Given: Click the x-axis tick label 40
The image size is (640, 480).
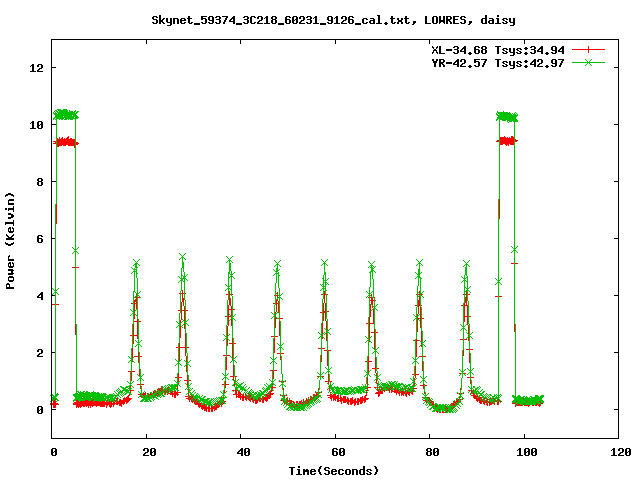Looking at the screenshot, I should pos(243,452).
